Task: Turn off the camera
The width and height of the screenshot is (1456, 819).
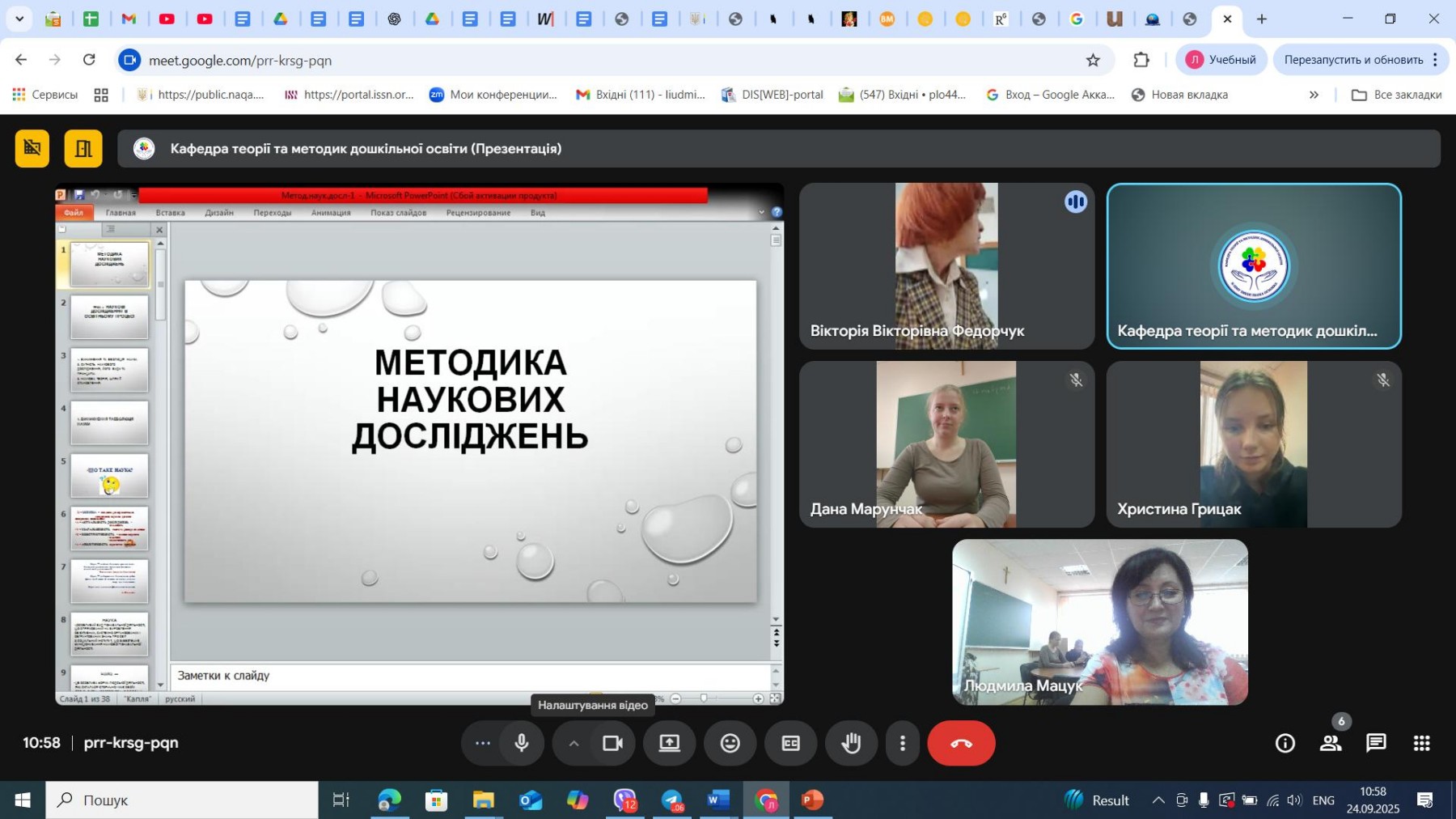Action: click(x=612, y=743)
